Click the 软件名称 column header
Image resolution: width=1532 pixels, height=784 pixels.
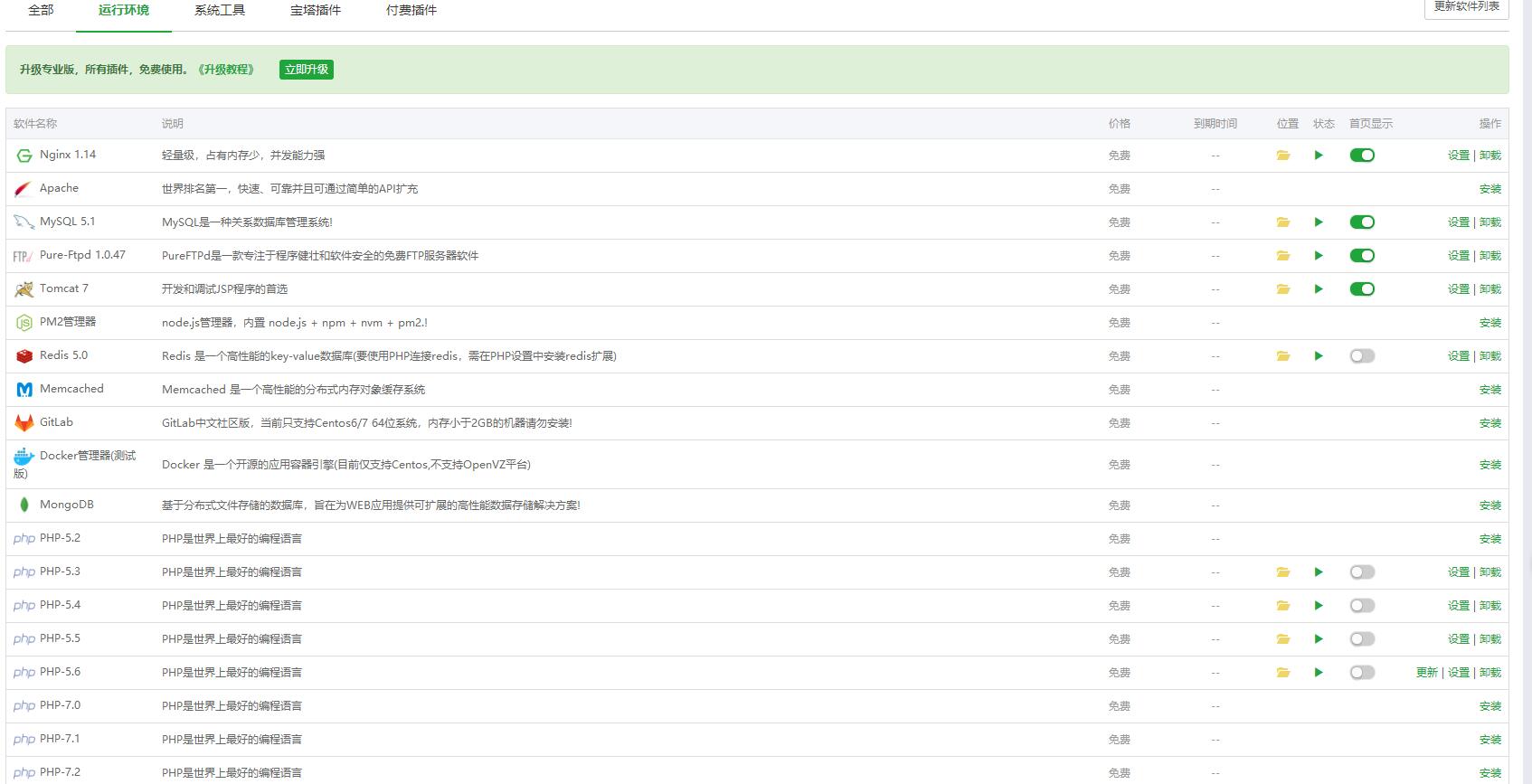point(35,124)
